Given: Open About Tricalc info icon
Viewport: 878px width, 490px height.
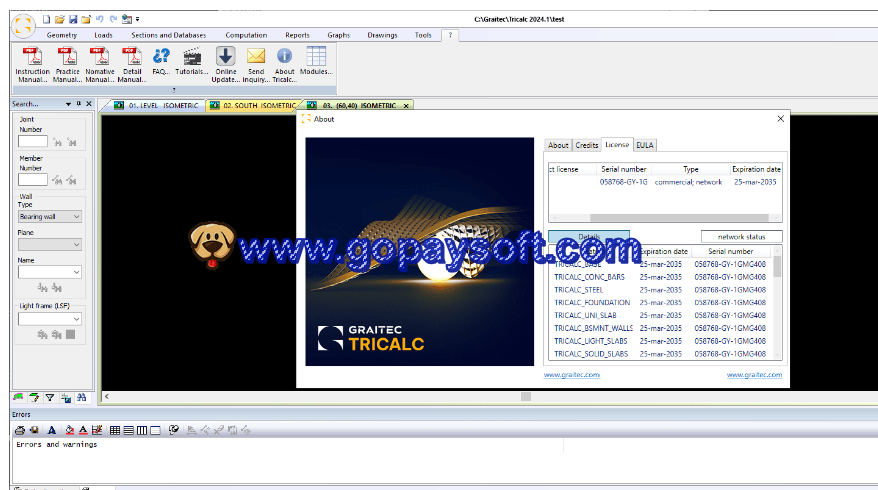Looking at the screenshot, I should pos(284,65).
